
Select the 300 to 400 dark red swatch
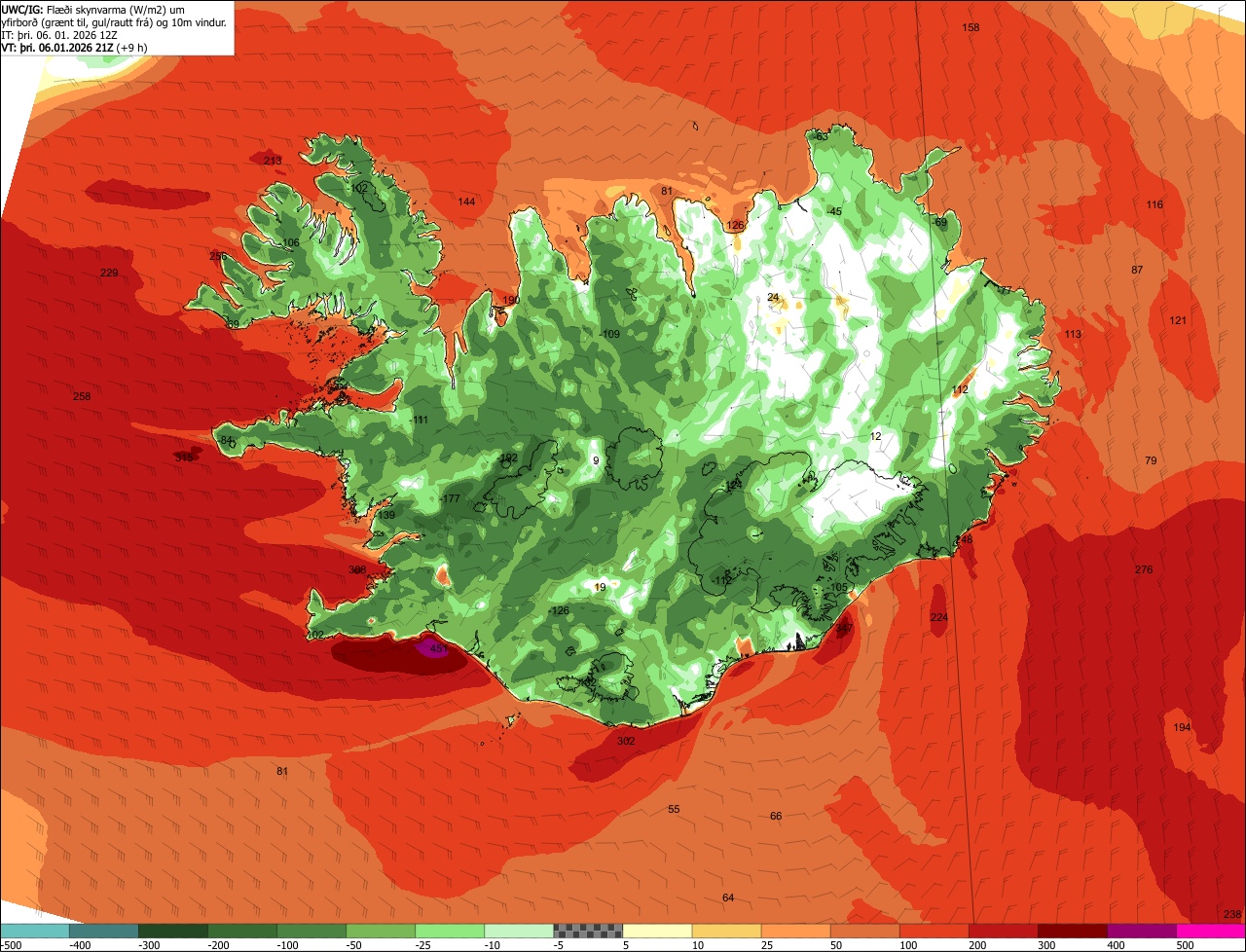tap(1072, 931)
